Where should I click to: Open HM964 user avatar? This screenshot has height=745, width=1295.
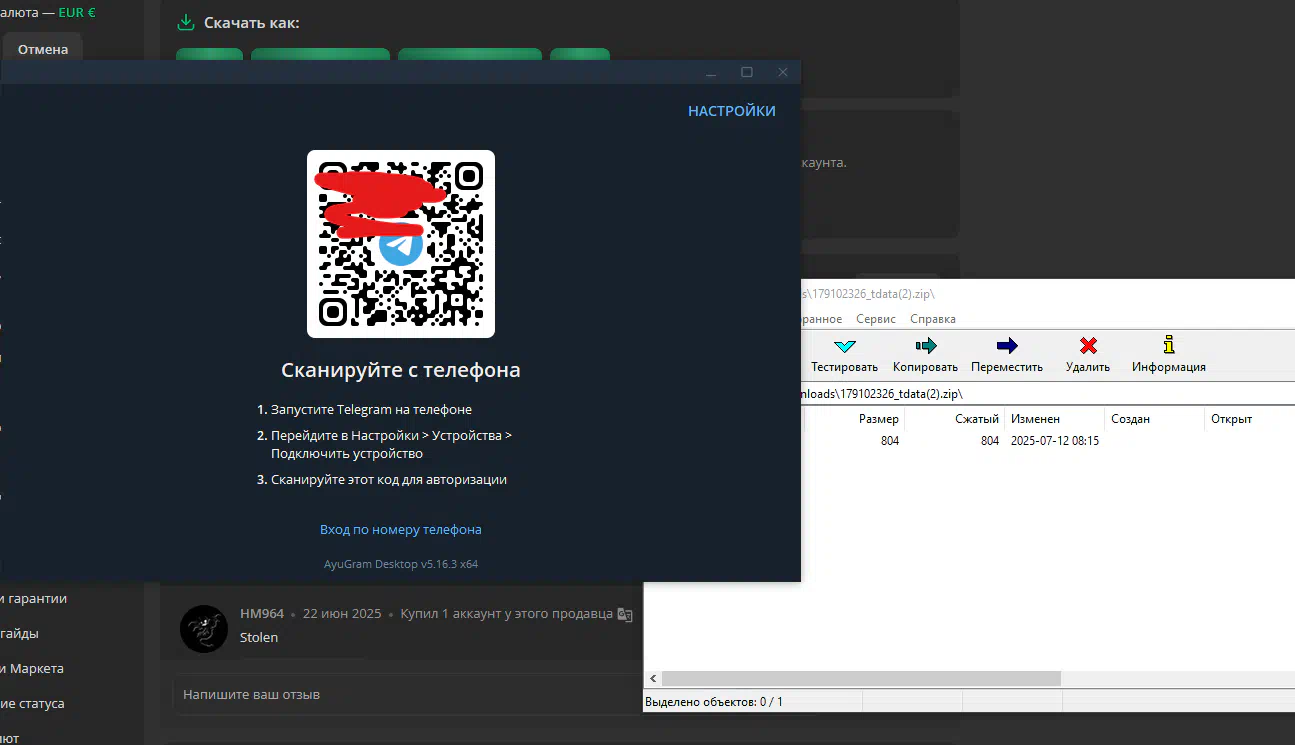point(204,628)
